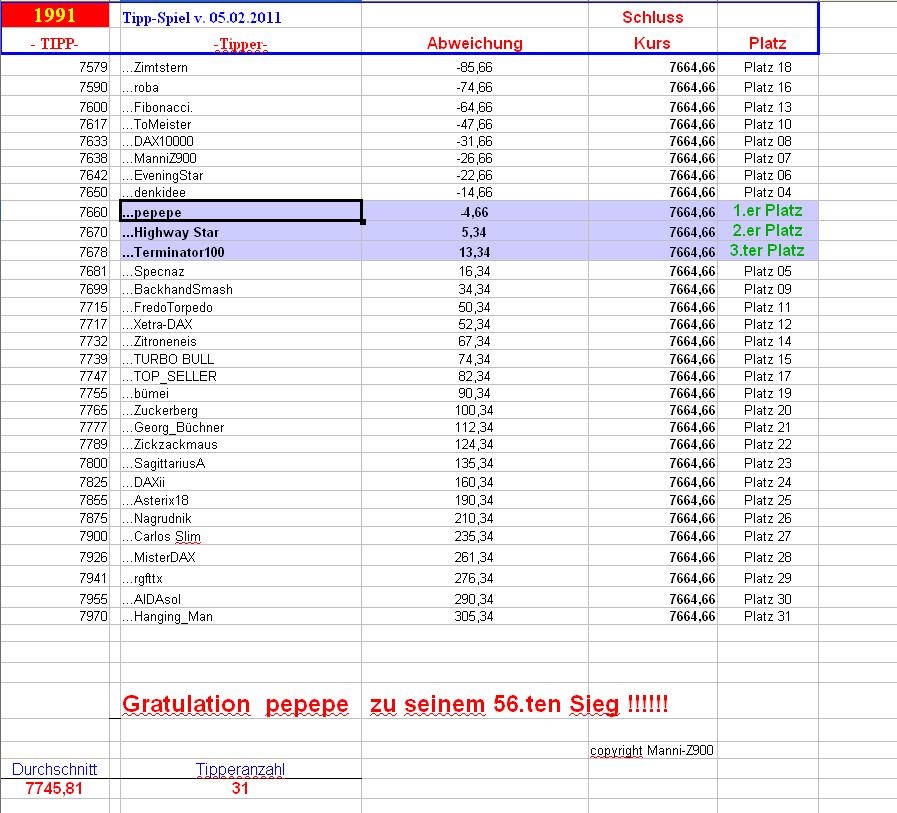897x813 pixels.
Task: Select the '...DAXii' cell
Action: [241, 482]
